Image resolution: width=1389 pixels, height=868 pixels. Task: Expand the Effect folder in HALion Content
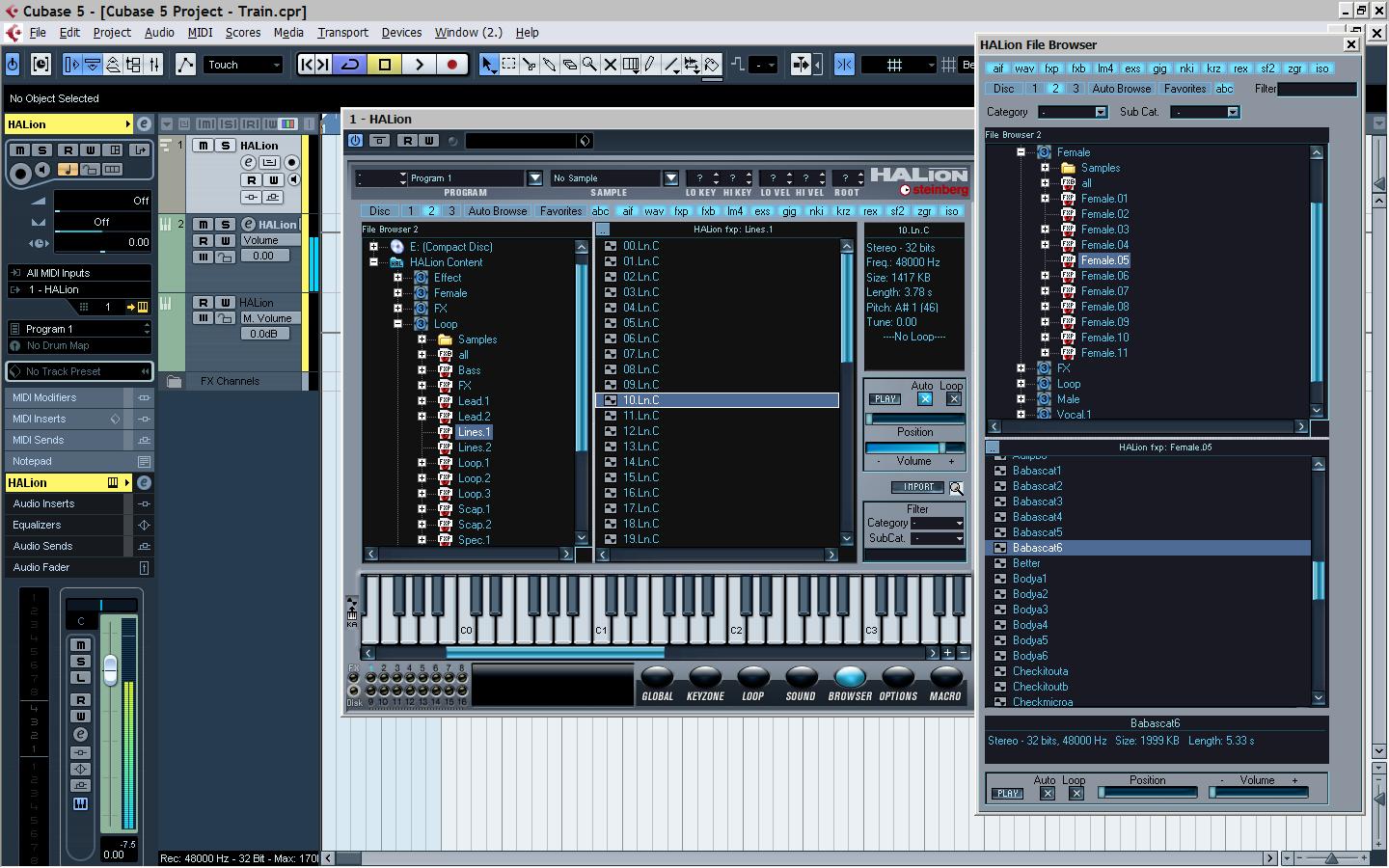pos(397,278)
